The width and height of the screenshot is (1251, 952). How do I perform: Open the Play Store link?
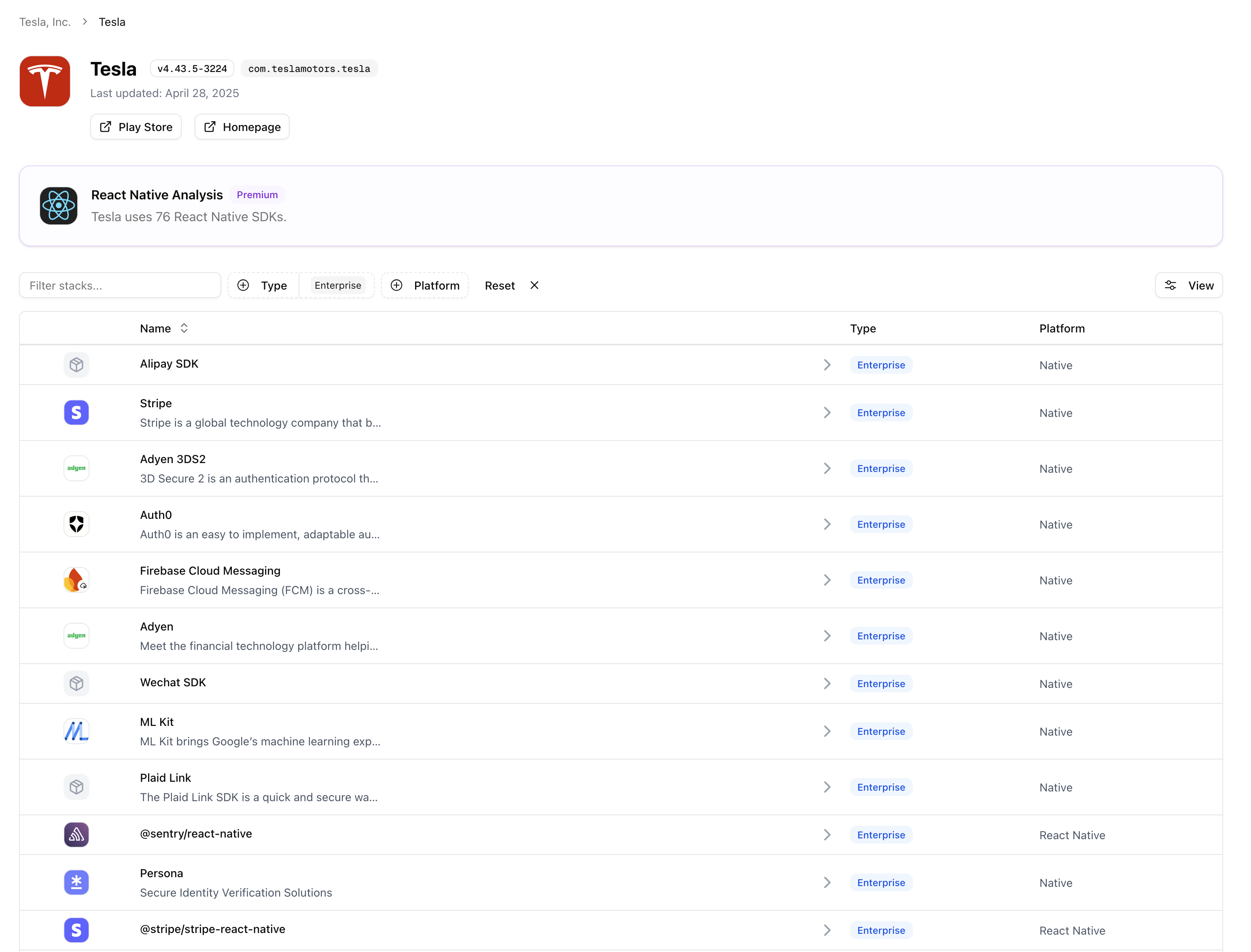[136, 127]
